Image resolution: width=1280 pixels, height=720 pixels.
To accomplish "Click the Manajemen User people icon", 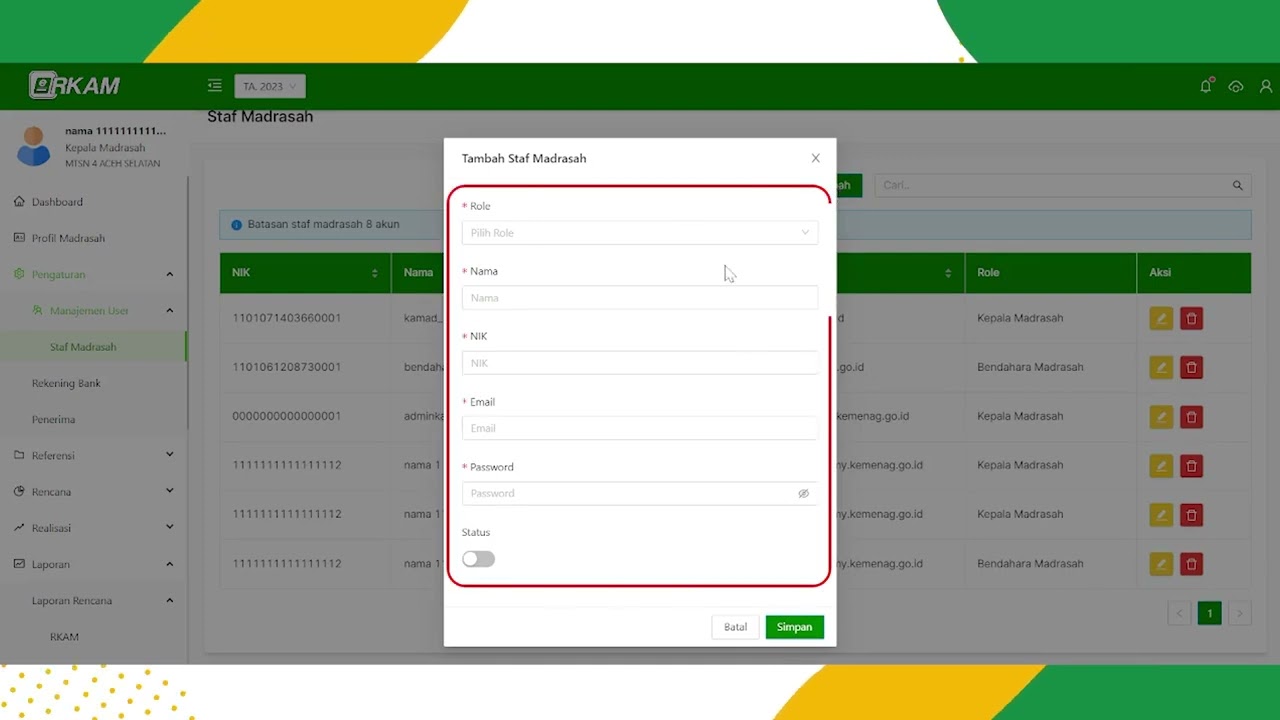I will [37, 311].
